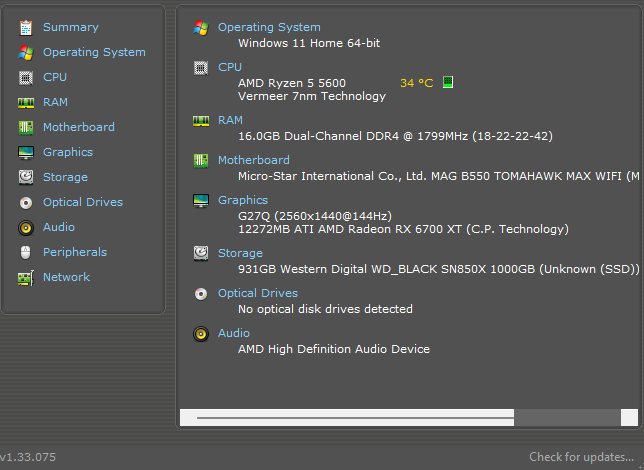
Task: Click the Peripherals mouse icon in sidebar
Action: pyautogui.click(x=25, y=252)
